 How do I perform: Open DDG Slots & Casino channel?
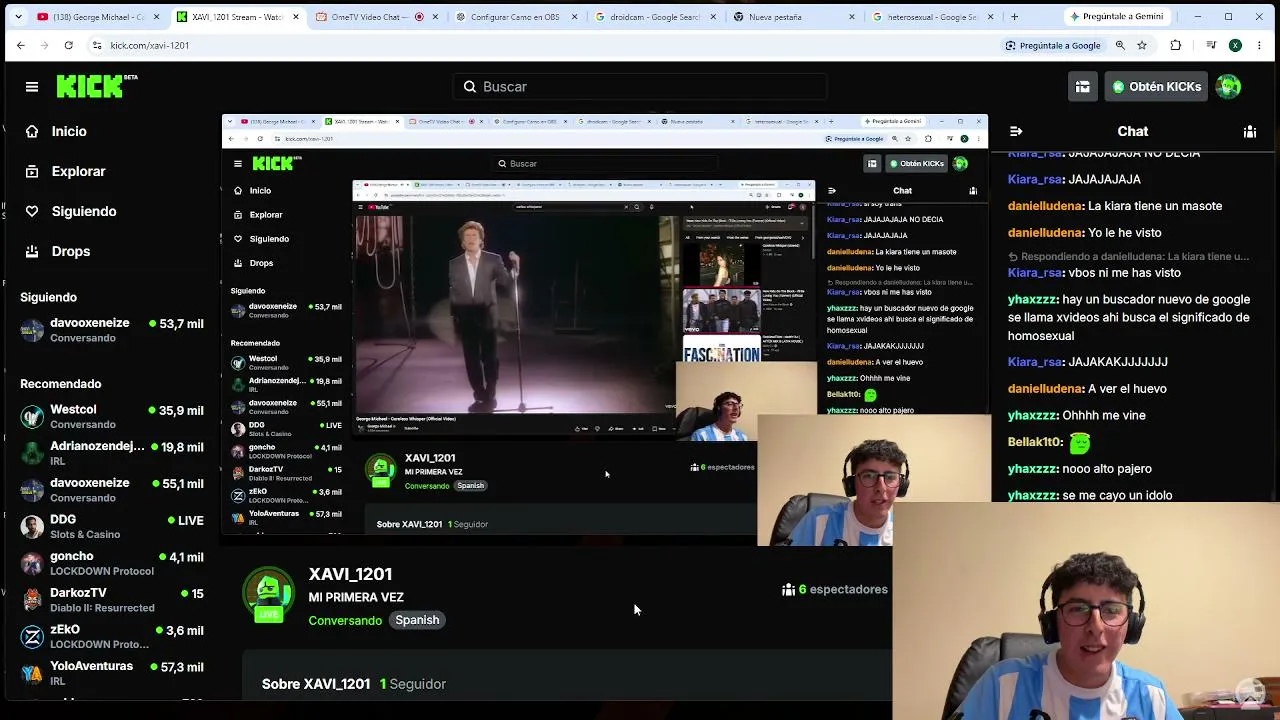coord(111,526)
